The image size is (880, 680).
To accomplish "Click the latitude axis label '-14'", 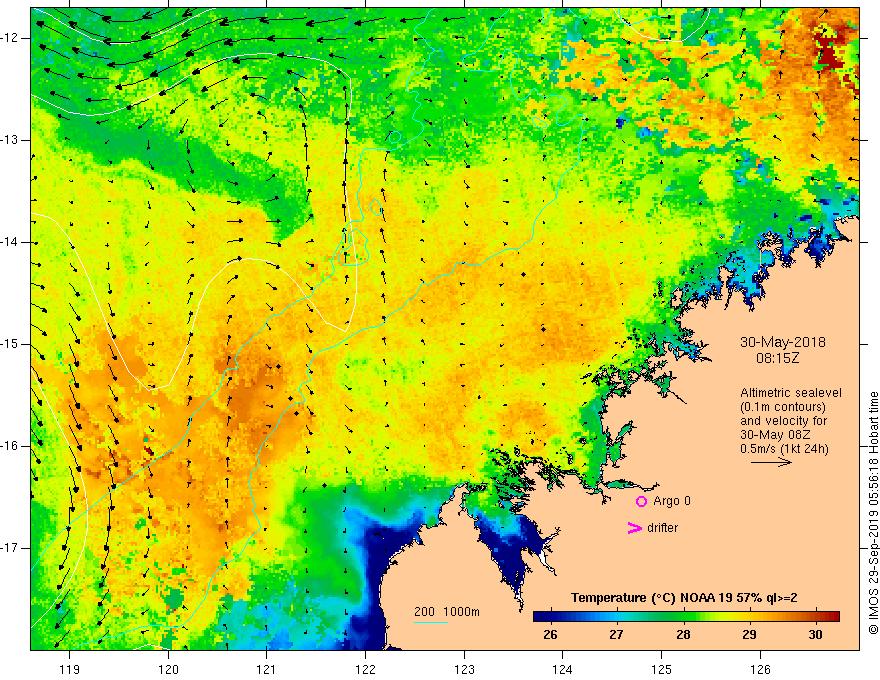I will (10, 242).
